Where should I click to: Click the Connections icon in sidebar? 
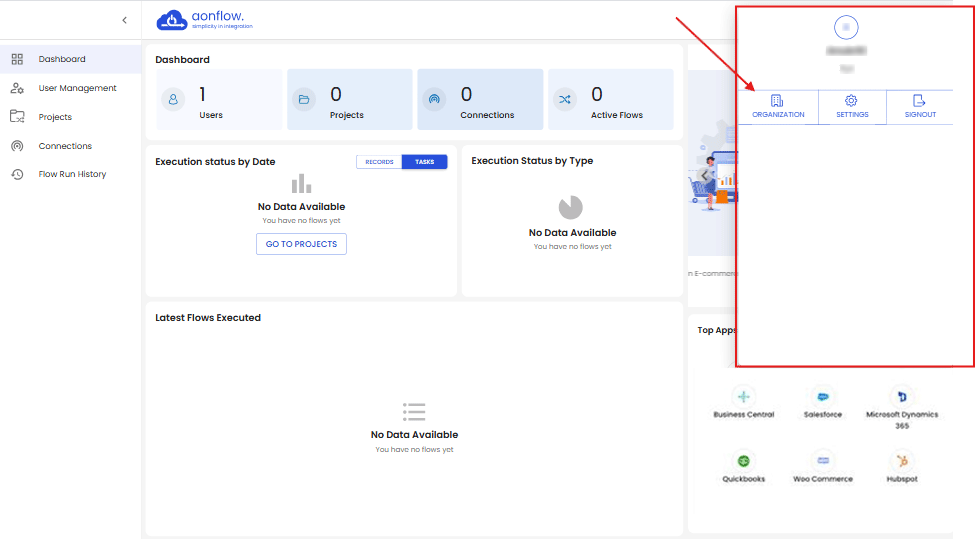[17, 146]
